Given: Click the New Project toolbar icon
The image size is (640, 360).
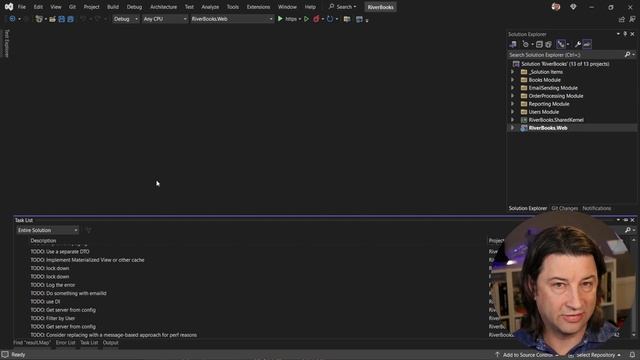Looking at the screenshot, I should click(x=39, y=19).
